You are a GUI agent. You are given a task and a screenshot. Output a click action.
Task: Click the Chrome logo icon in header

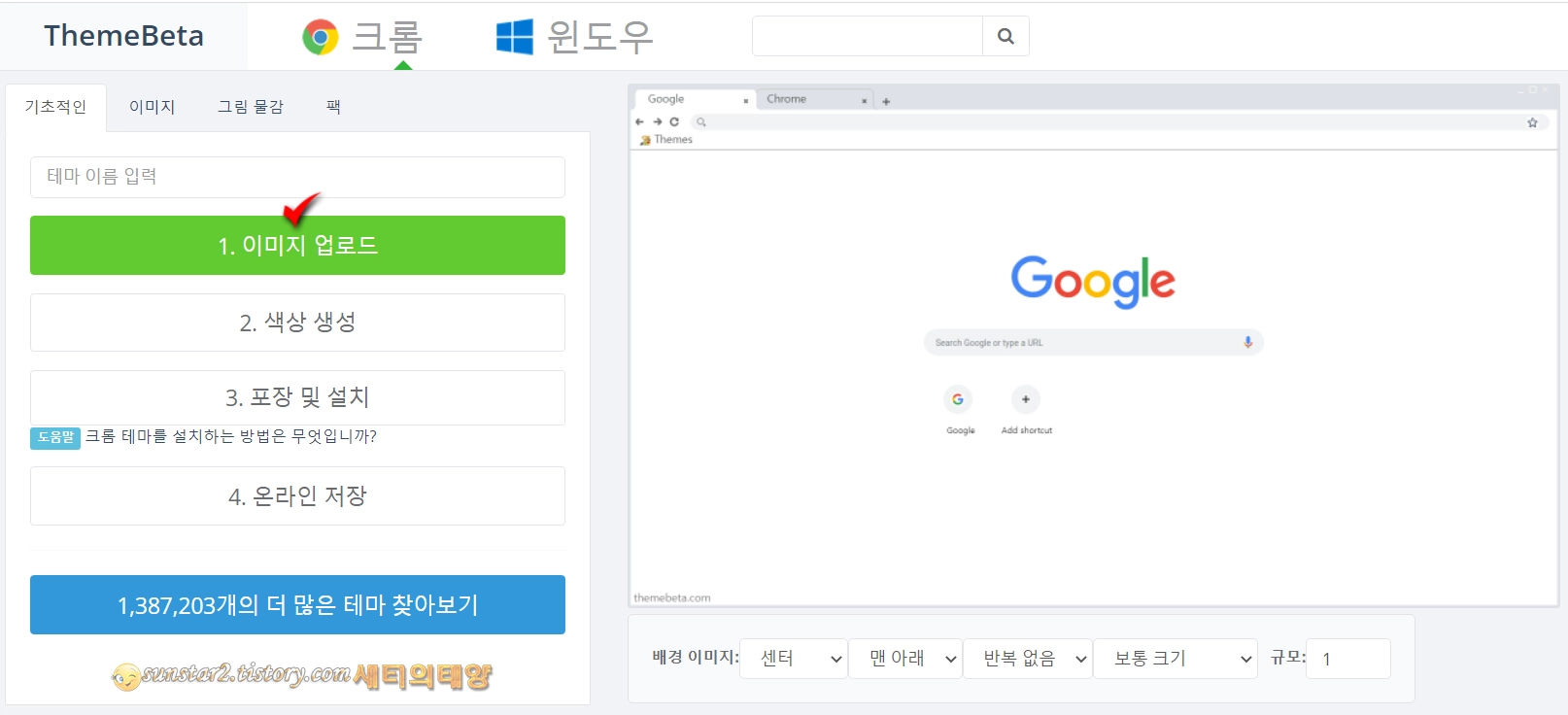click(x=321, y=37)
